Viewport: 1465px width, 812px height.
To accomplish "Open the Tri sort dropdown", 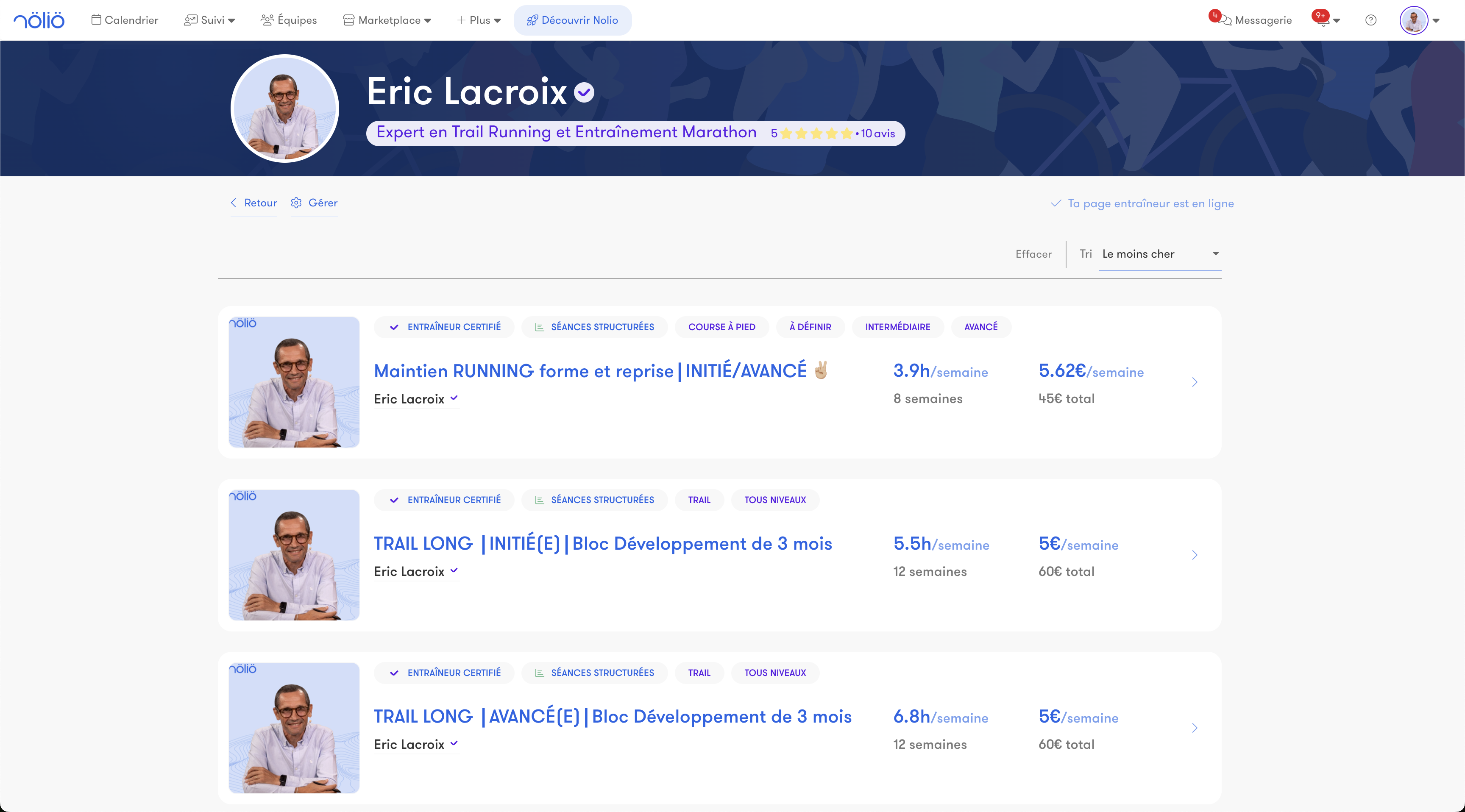I will 1160,254.
